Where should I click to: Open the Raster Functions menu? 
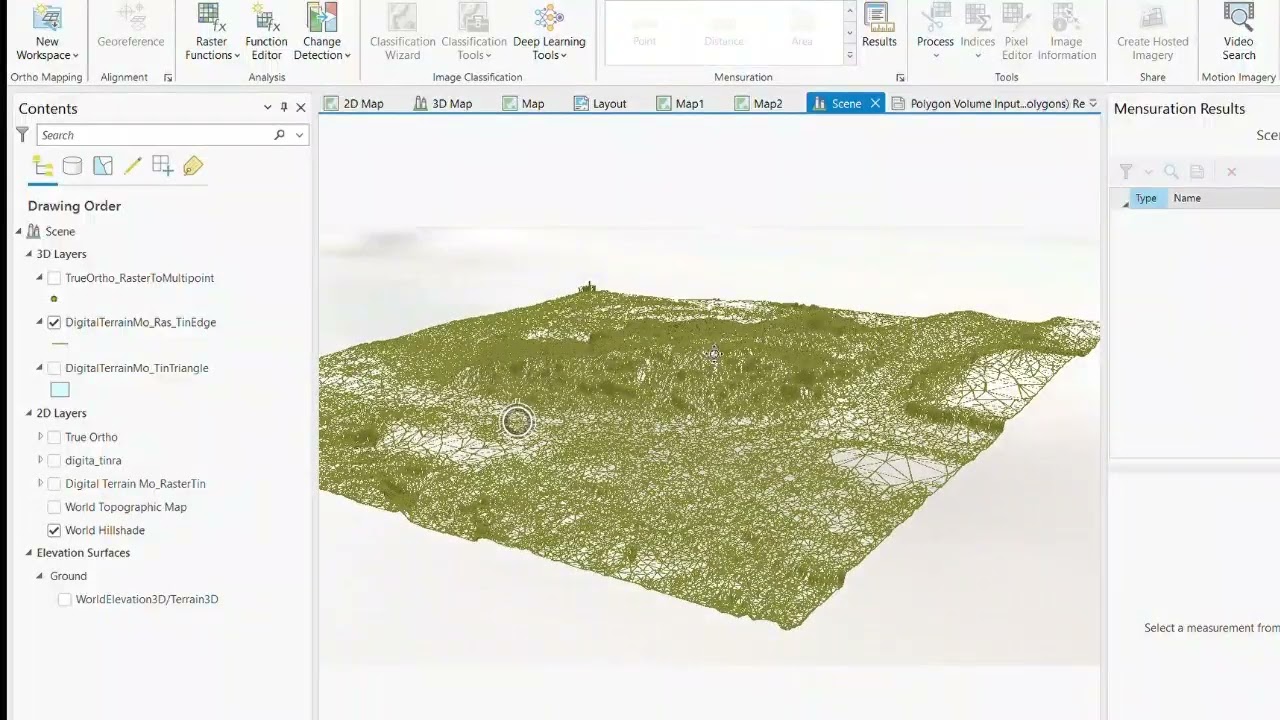211,34
